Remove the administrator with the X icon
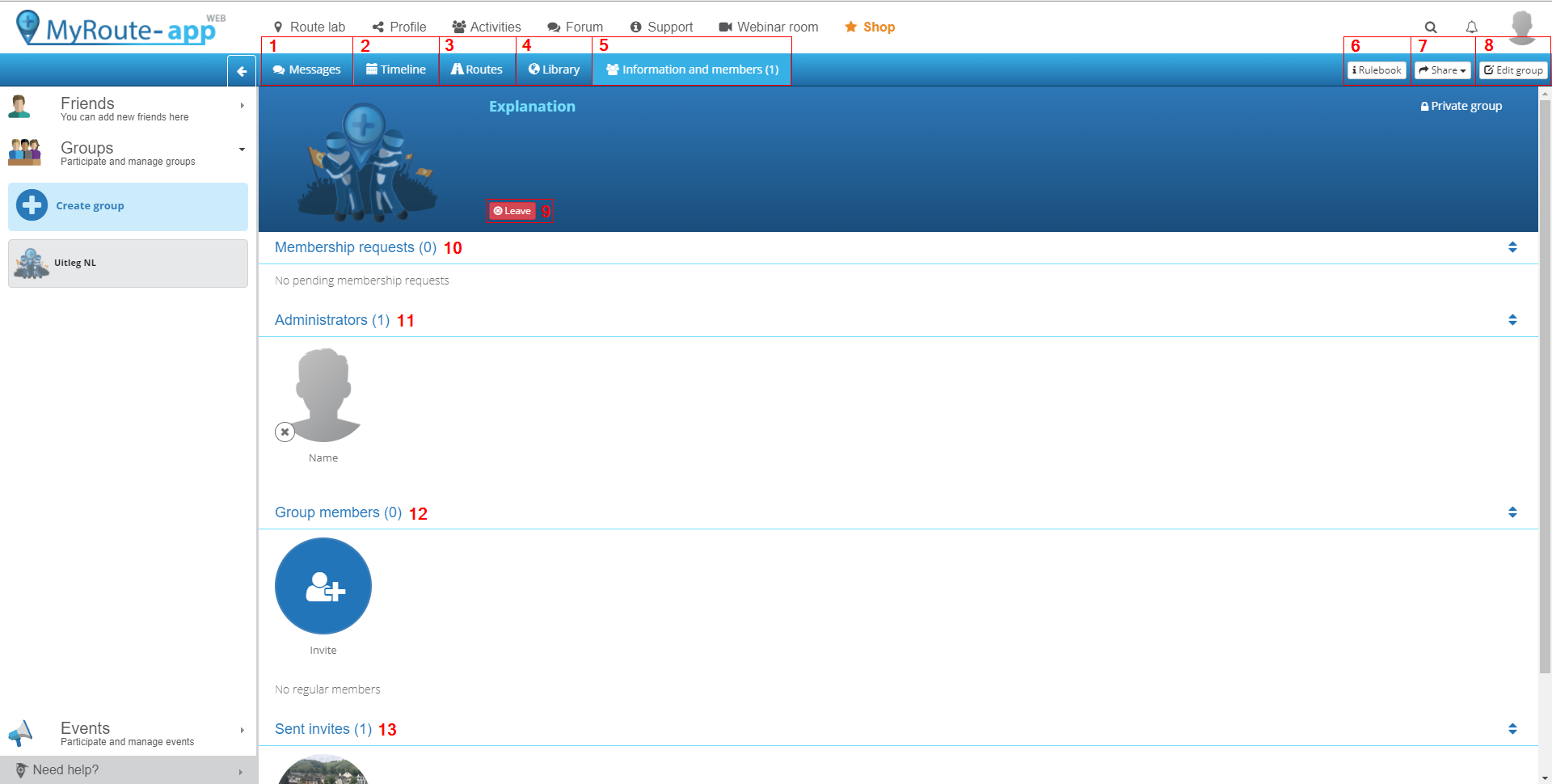This screenshot has width=1552, height=784. pyautogui.click(x=285, y=432)
